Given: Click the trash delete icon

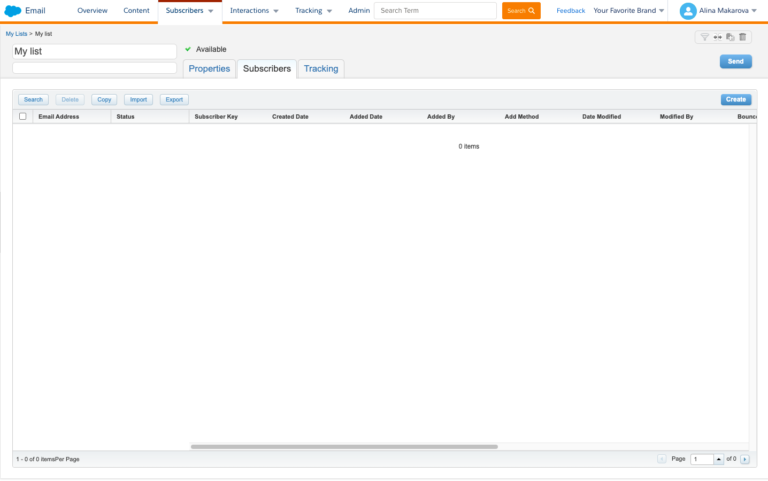Looking at the screenshot, I should [742, 37].
